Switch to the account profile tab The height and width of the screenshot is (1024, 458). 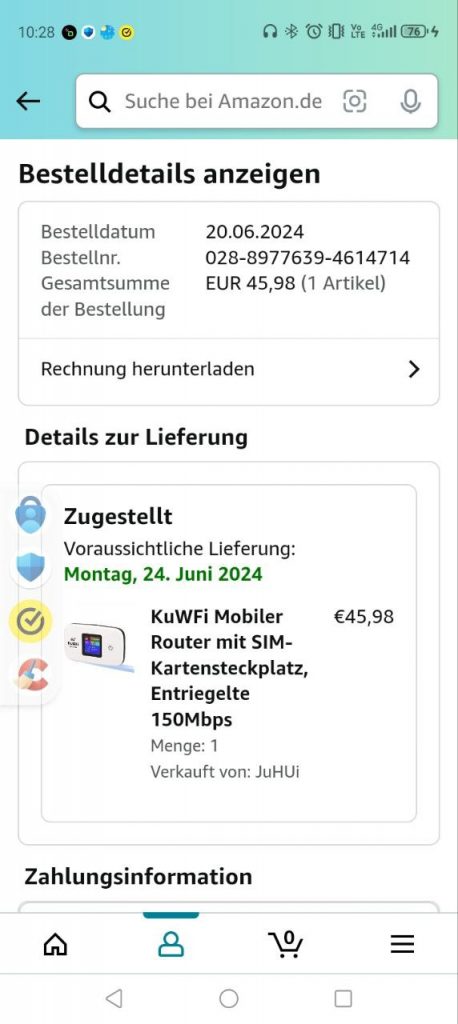(x=171, y=944)
